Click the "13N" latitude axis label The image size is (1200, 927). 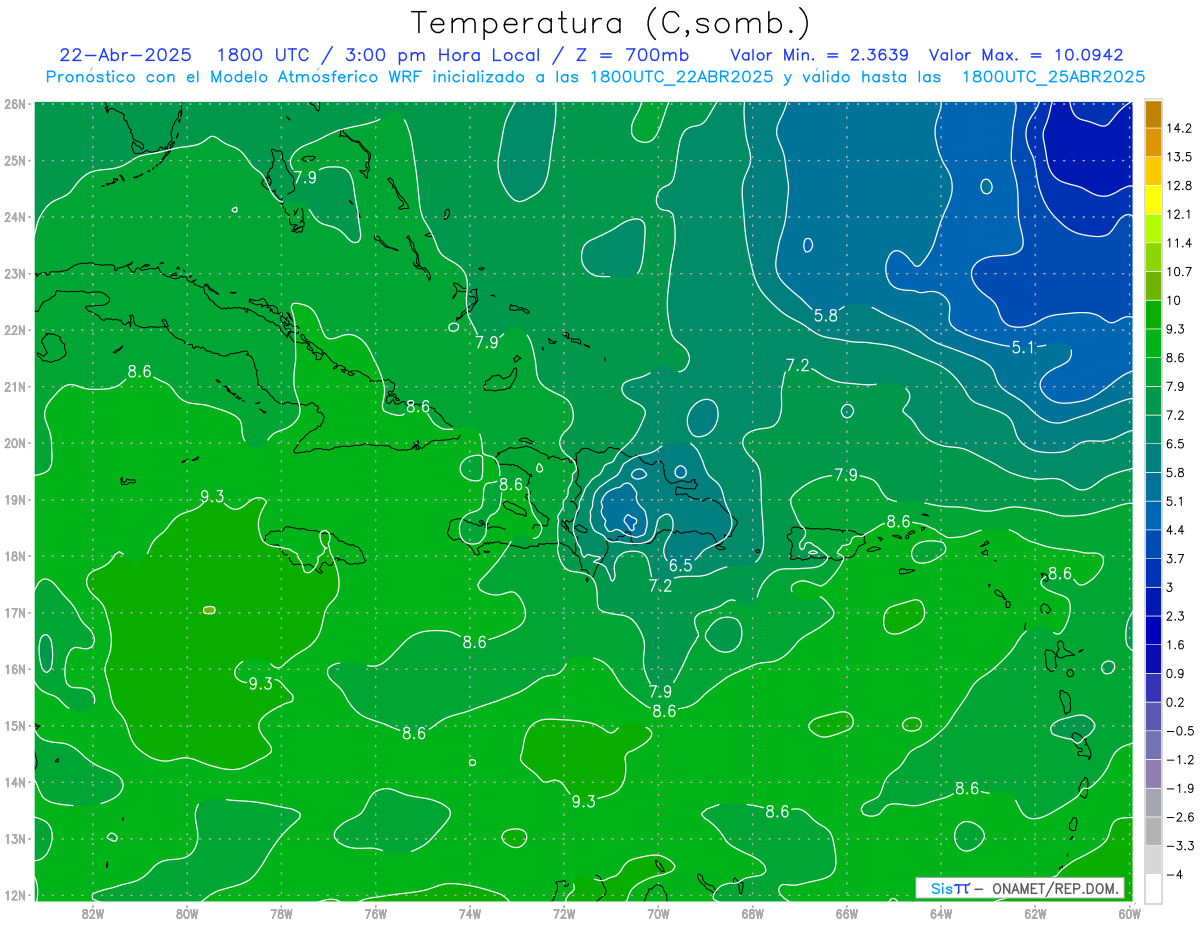click(15, 839)
